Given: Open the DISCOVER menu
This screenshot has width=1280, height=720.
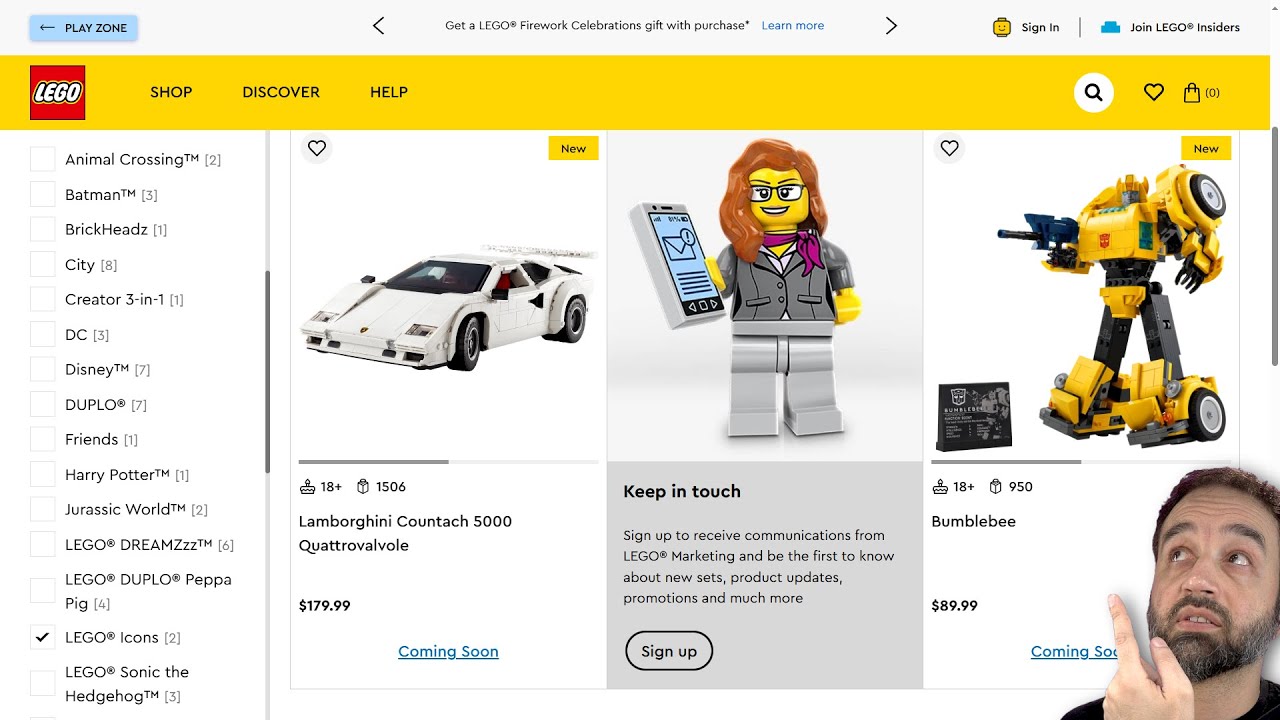Looking at the screenshot, I should tap(281, 92).
